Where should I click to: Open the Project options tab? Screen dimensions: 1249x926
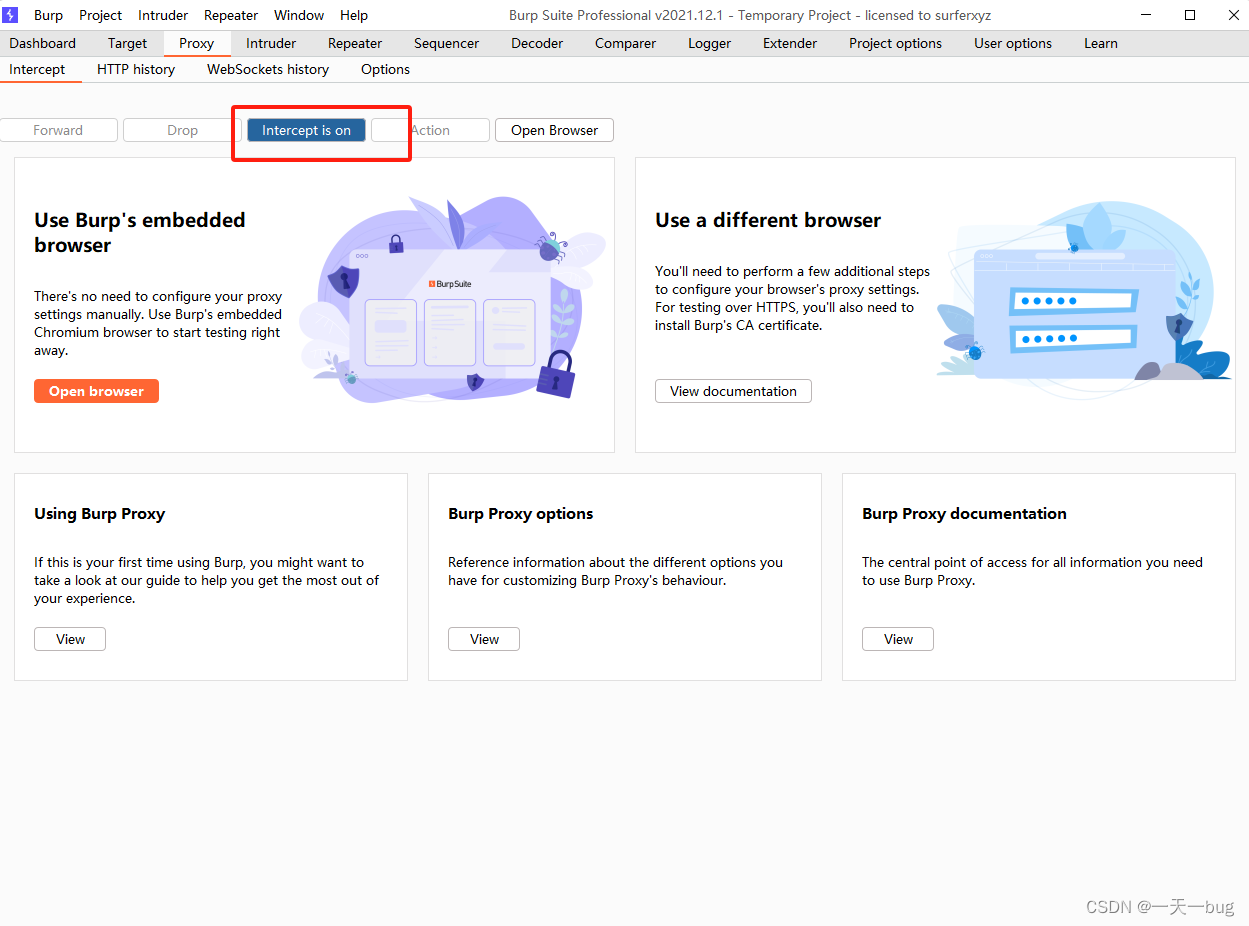tap(896, 43)
